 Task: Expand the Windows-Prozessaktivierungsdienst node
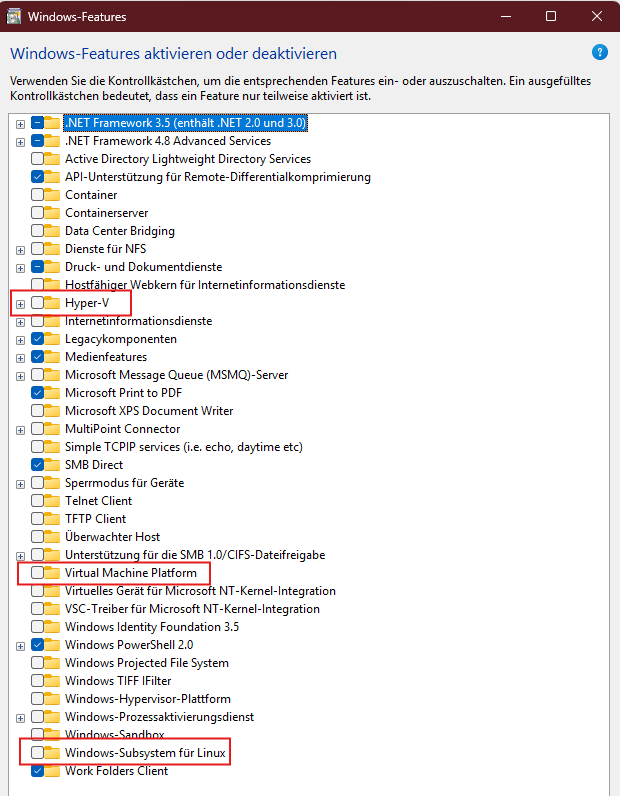pyautogui.click(x=20, y=718)
